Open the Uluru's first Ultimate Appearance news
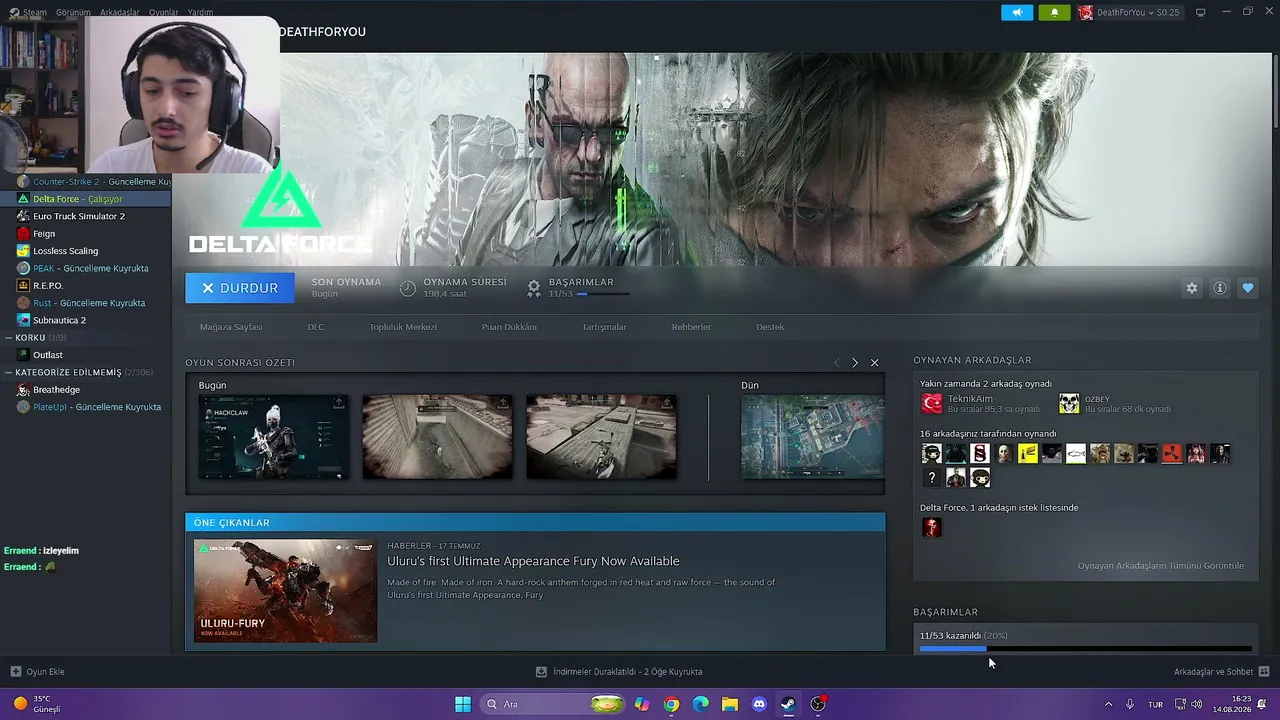 tap(533, 561)
